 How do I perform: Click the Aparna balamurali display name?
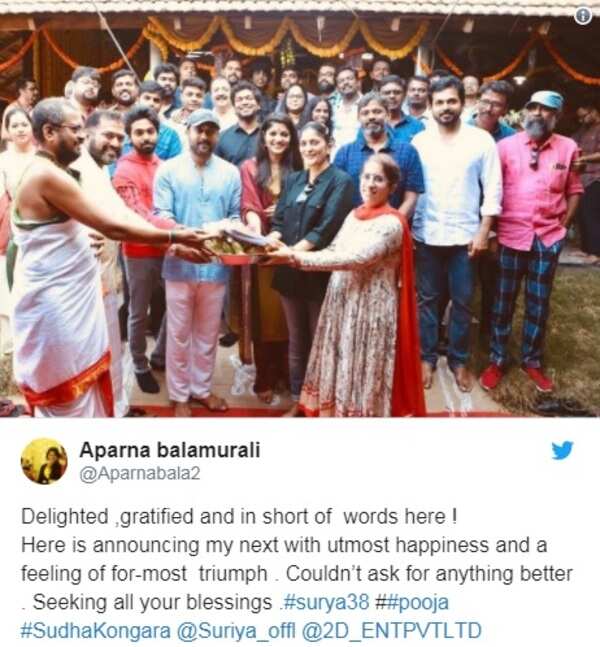tap(170, 449)
